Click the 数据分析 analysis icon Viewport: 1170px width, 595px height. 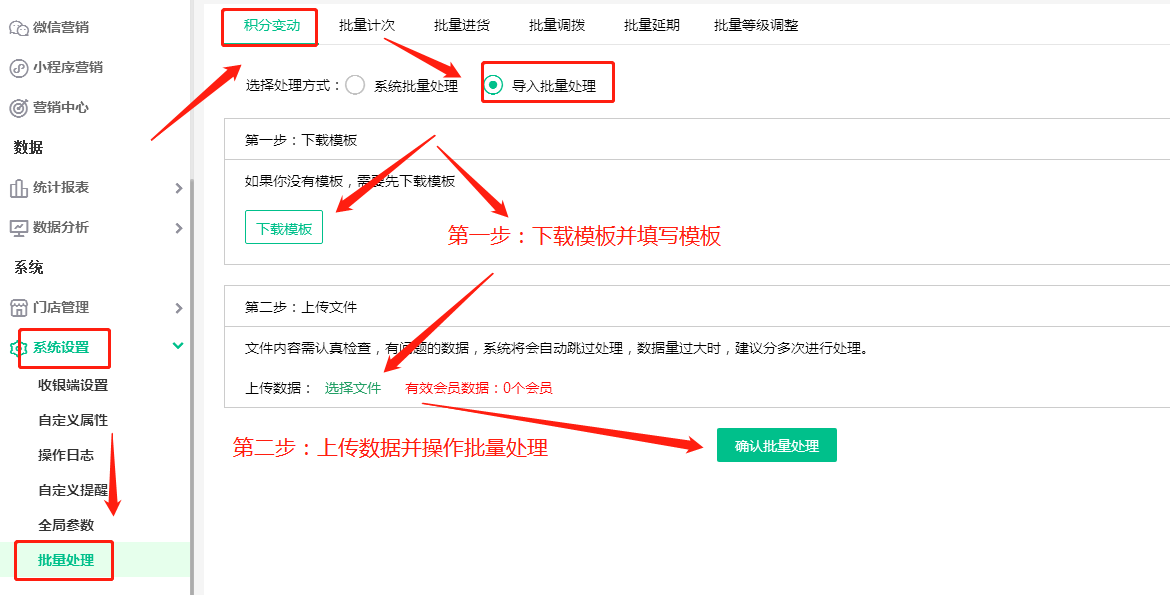point(17,227)
